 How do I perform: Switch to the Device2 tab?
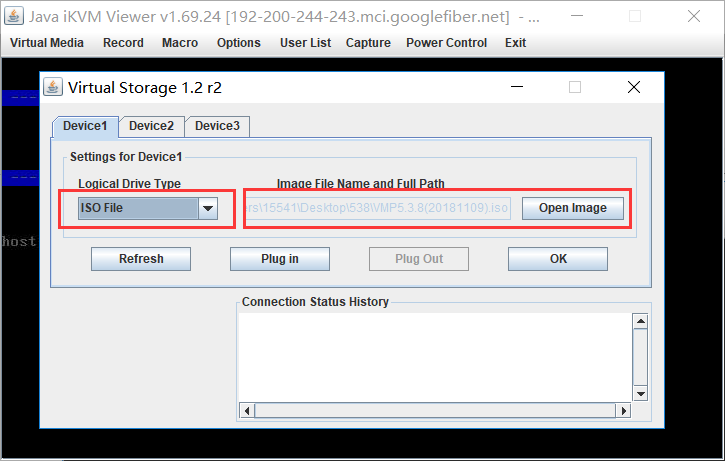click(151, 126)
